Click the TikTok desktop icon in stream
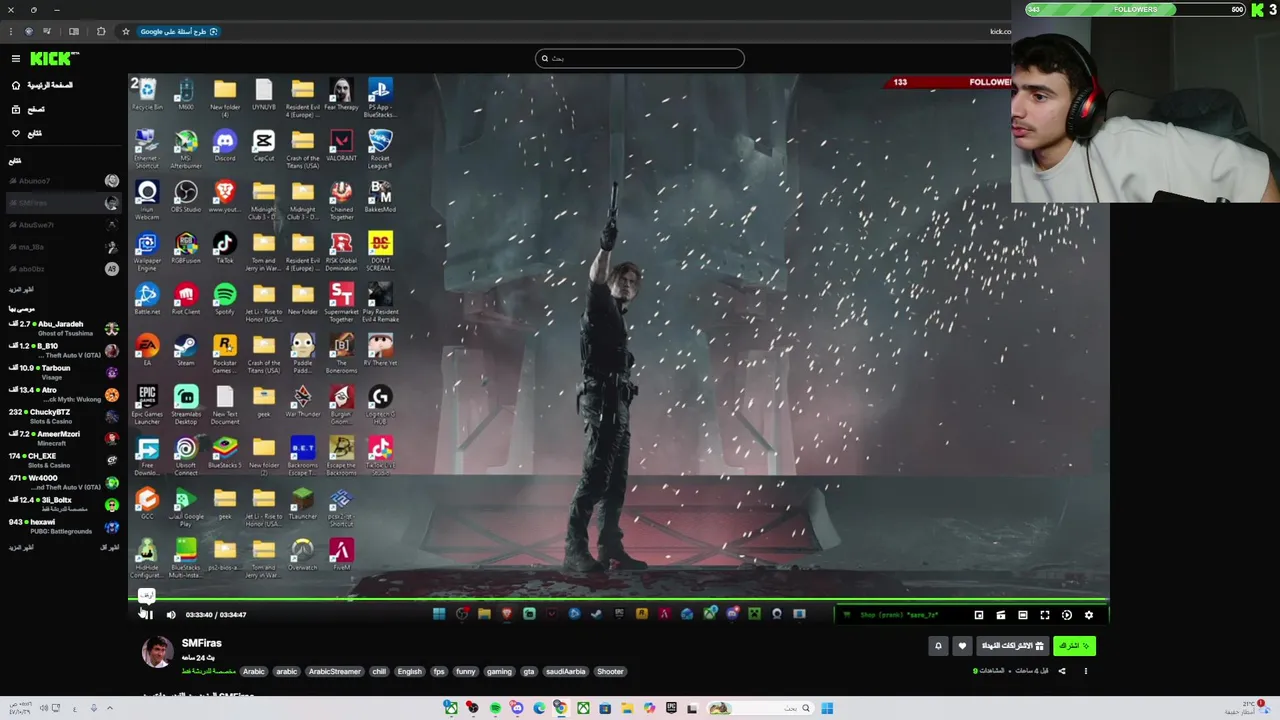This screenshot has height=720, width=1280. click(x=225, y=248)
